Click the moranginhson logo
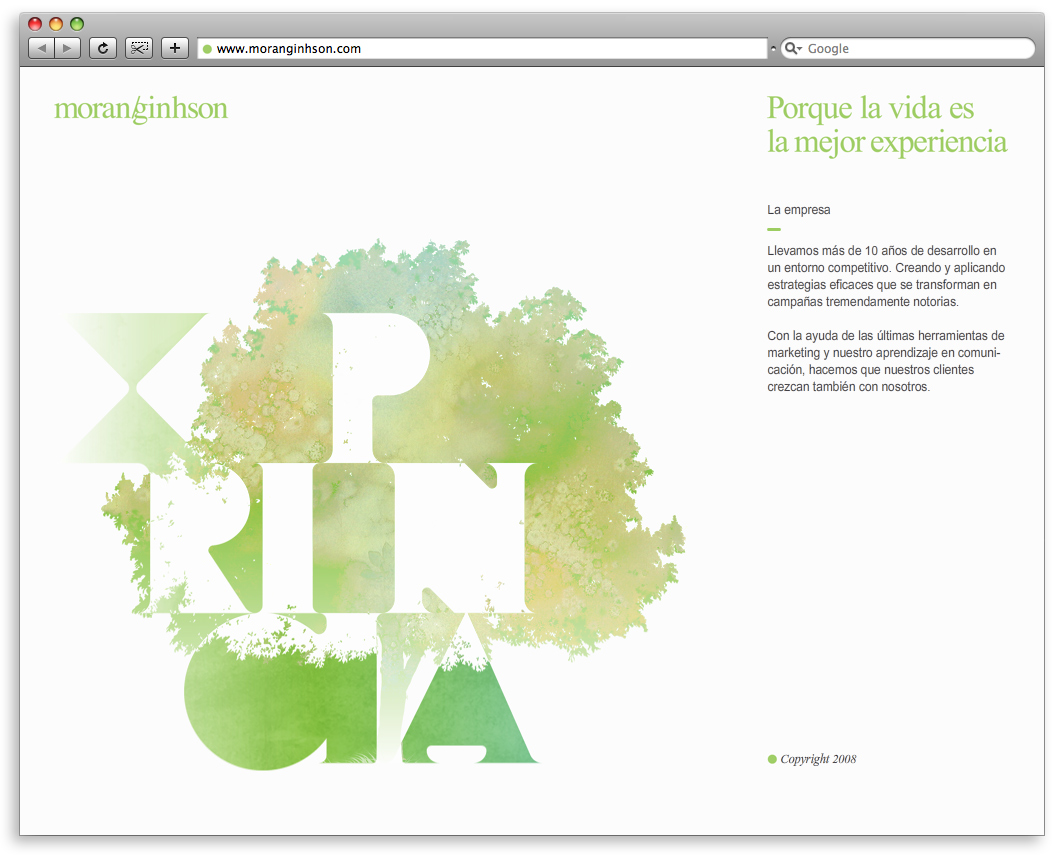The width and height of the screenshot is (1057, 860). click(141, 109)
